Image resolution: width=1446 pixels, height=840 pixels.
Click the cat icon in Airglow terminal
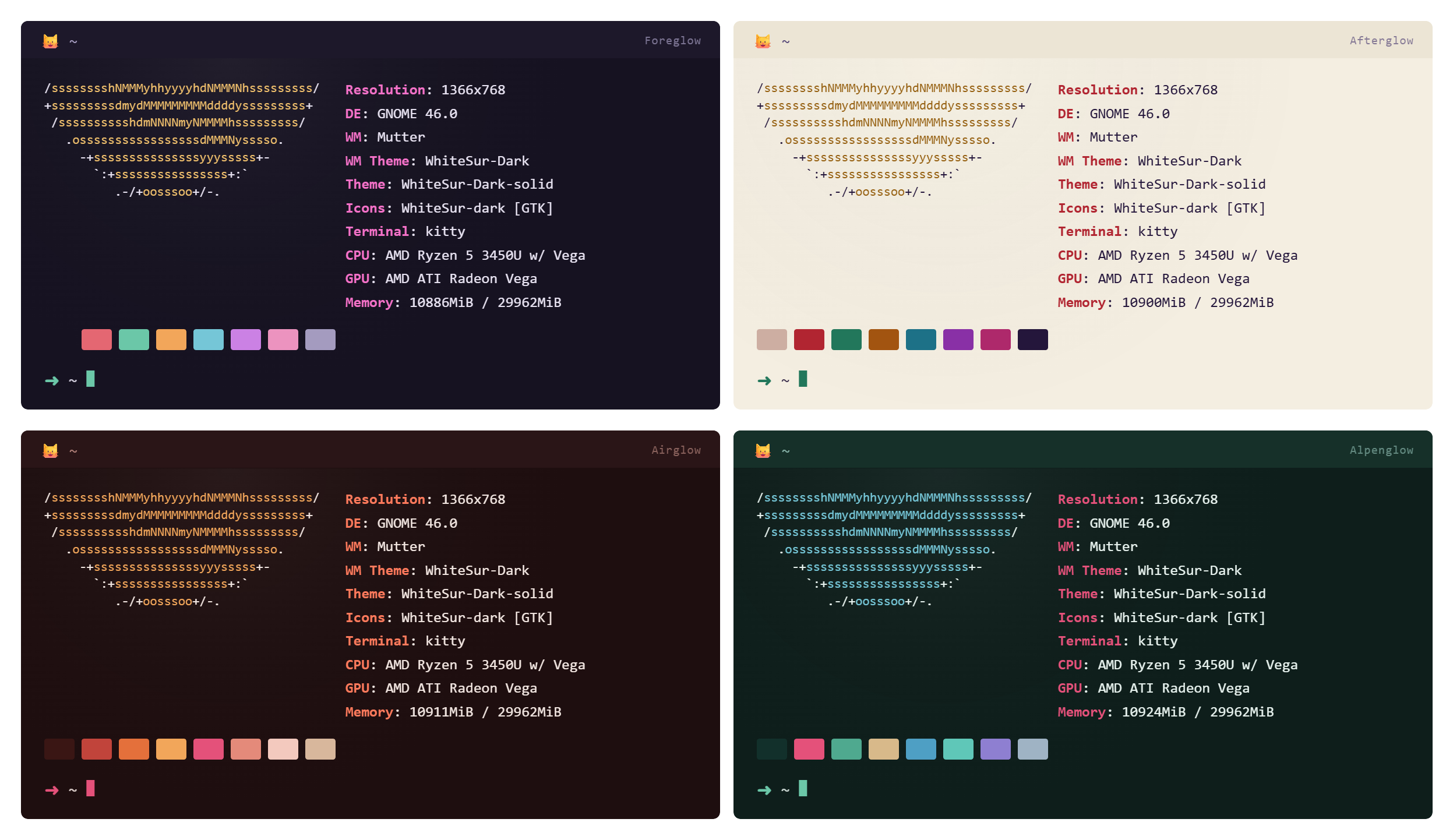point(51,451)
